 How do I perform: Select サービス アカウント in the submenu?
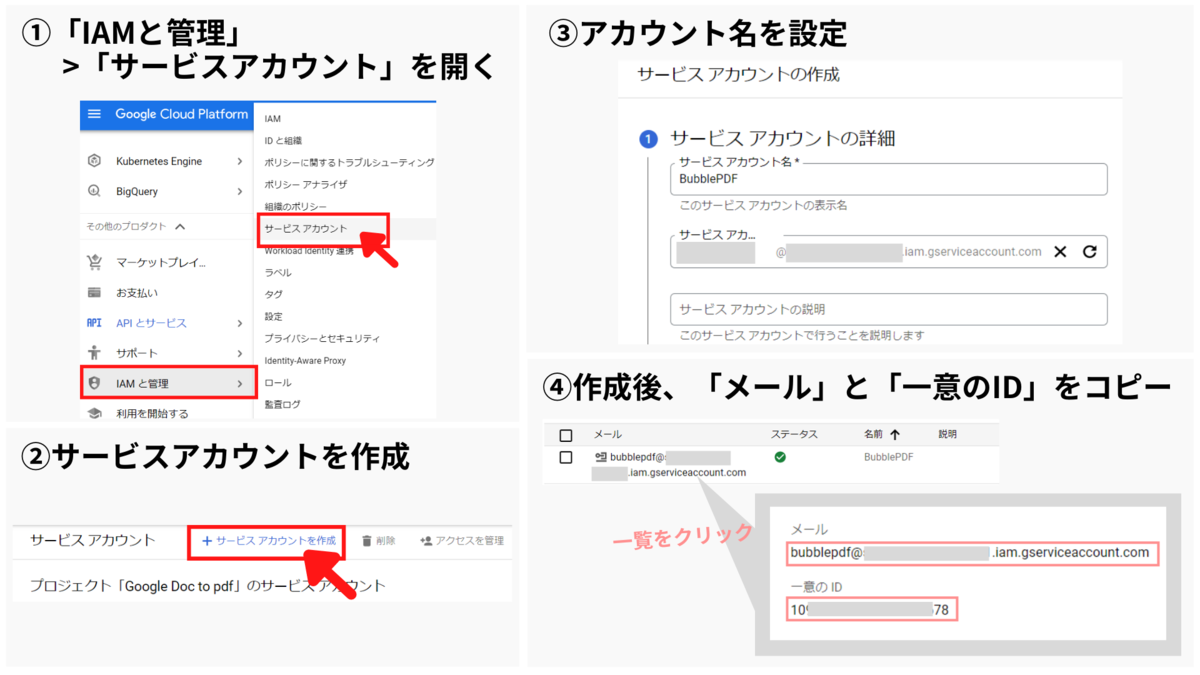(306, 229)
